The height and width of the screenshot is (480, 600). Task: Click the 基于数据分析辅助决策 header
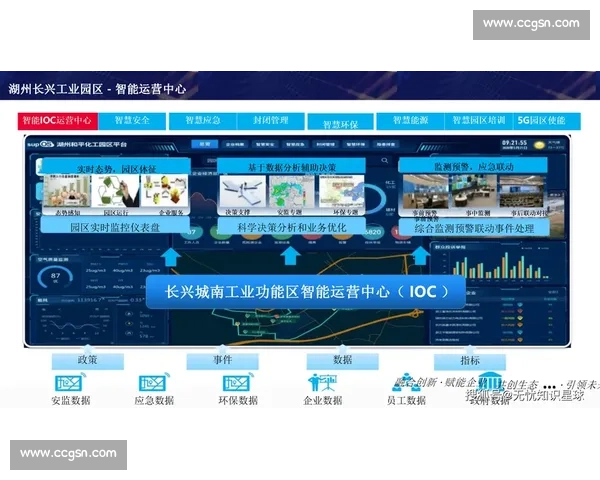[x=292, y=167]
